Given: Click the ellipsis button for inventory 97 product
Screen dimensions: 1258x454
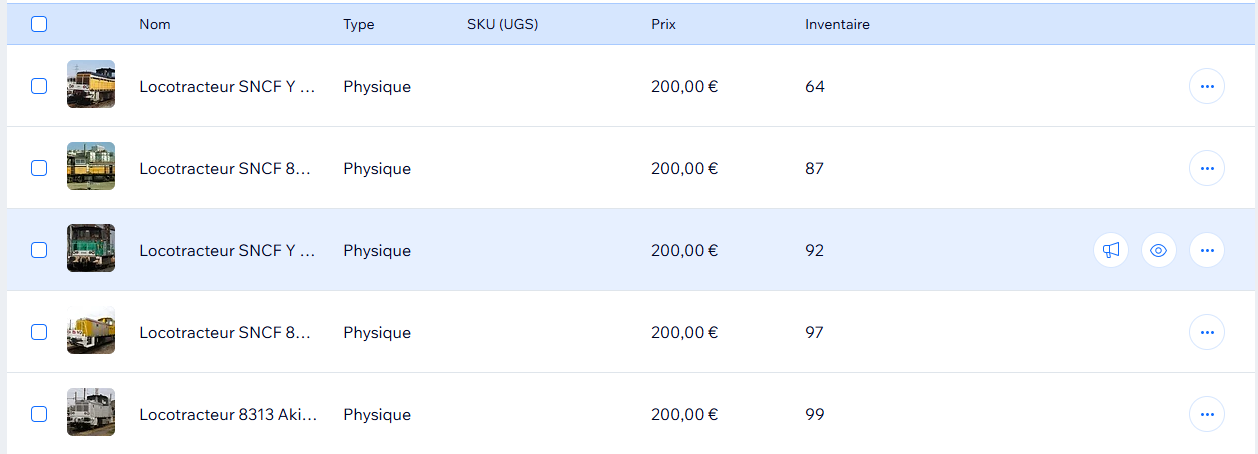Looking at the screenshot, I should (1206, 332).
